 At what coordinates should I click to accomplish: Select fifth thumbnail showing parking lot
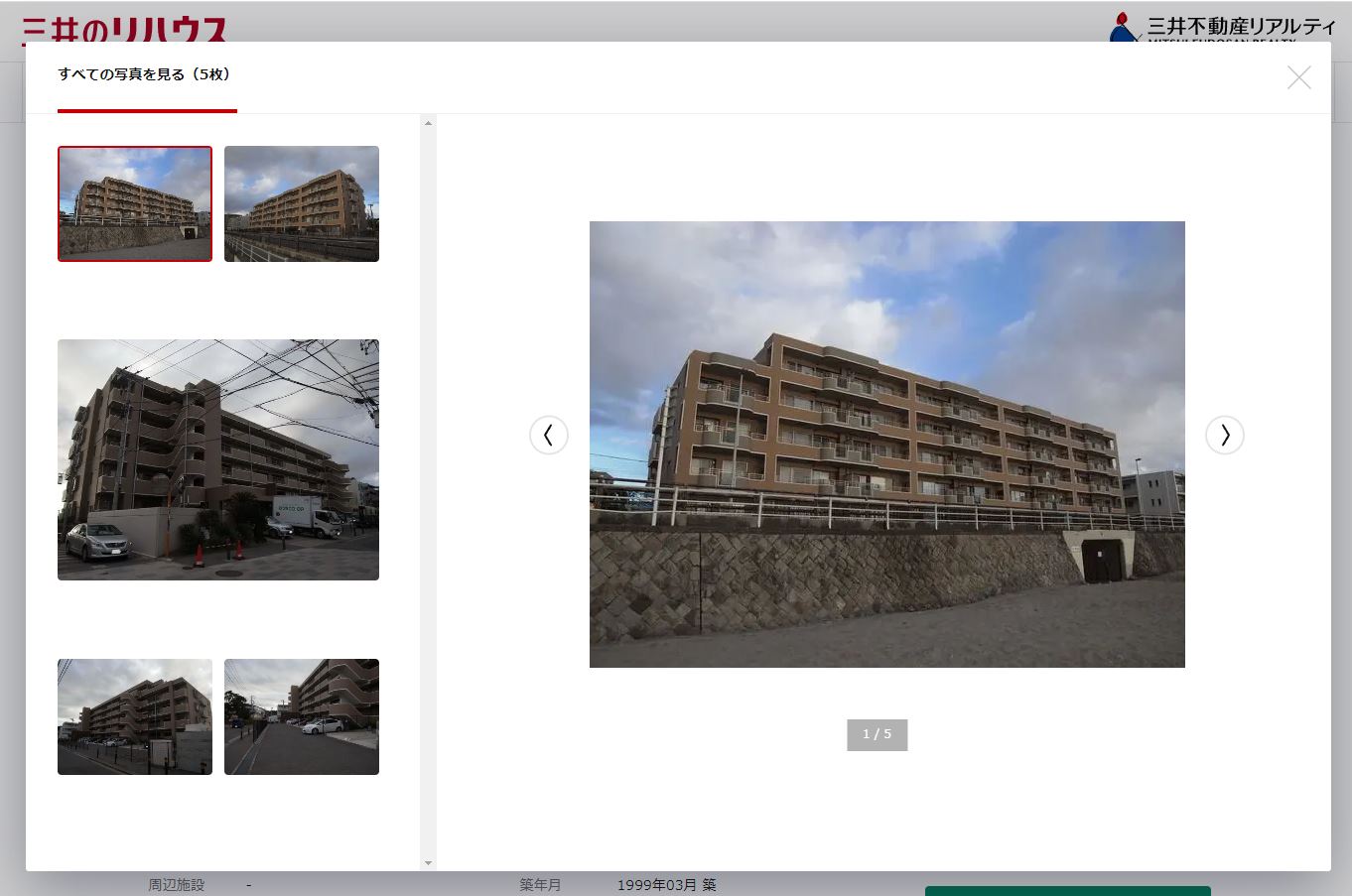pos(302,716)
